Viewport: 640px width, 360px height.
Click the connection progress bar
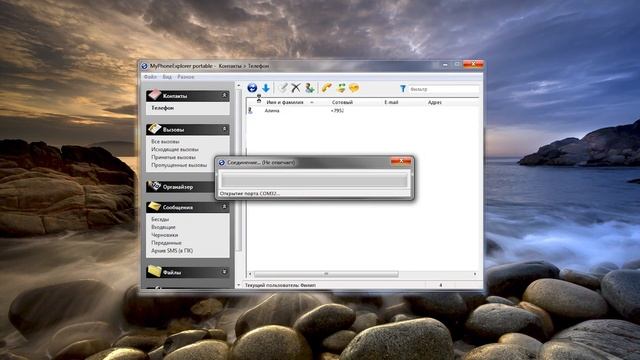click(314, 180)
